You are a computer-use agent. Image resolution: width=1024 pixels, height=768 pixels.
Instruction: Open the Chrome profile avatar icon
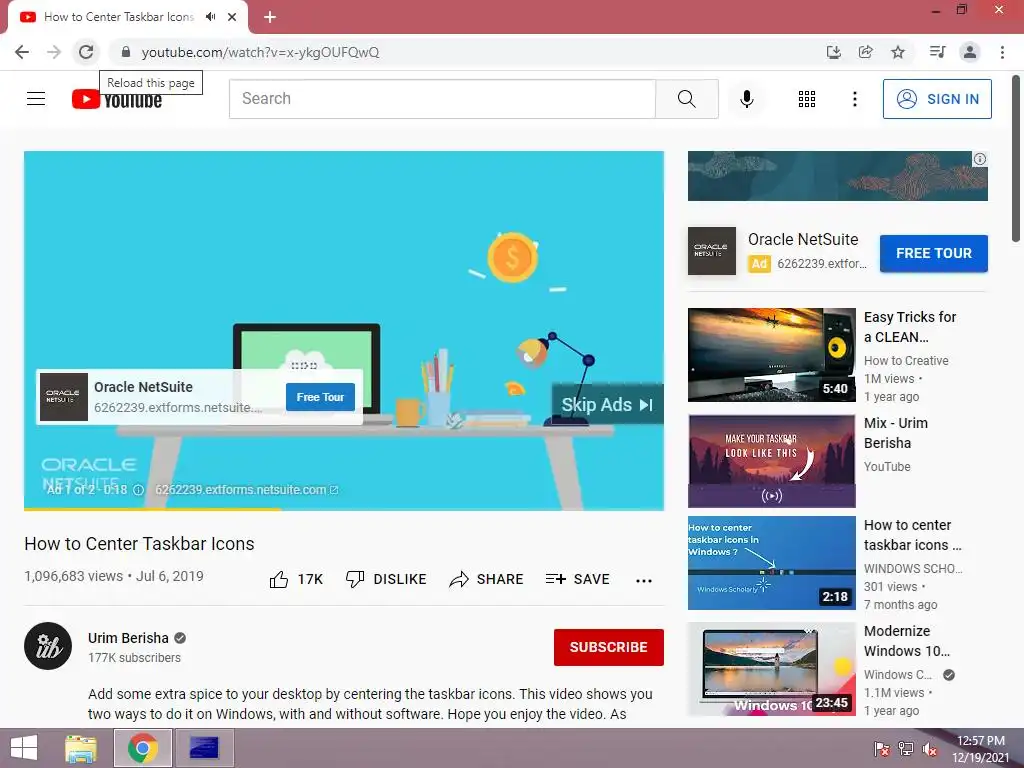tap(970, 52)
